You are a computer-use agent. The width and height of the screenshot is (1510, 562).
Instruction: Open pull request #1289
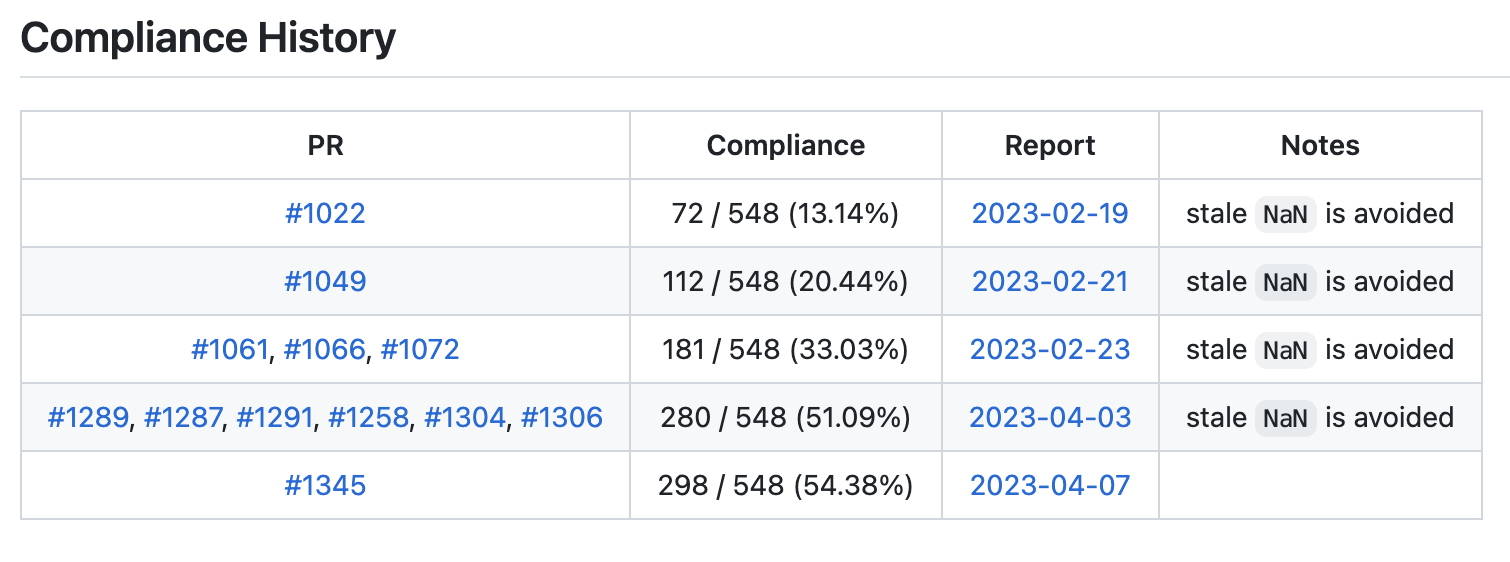point(88,418)
